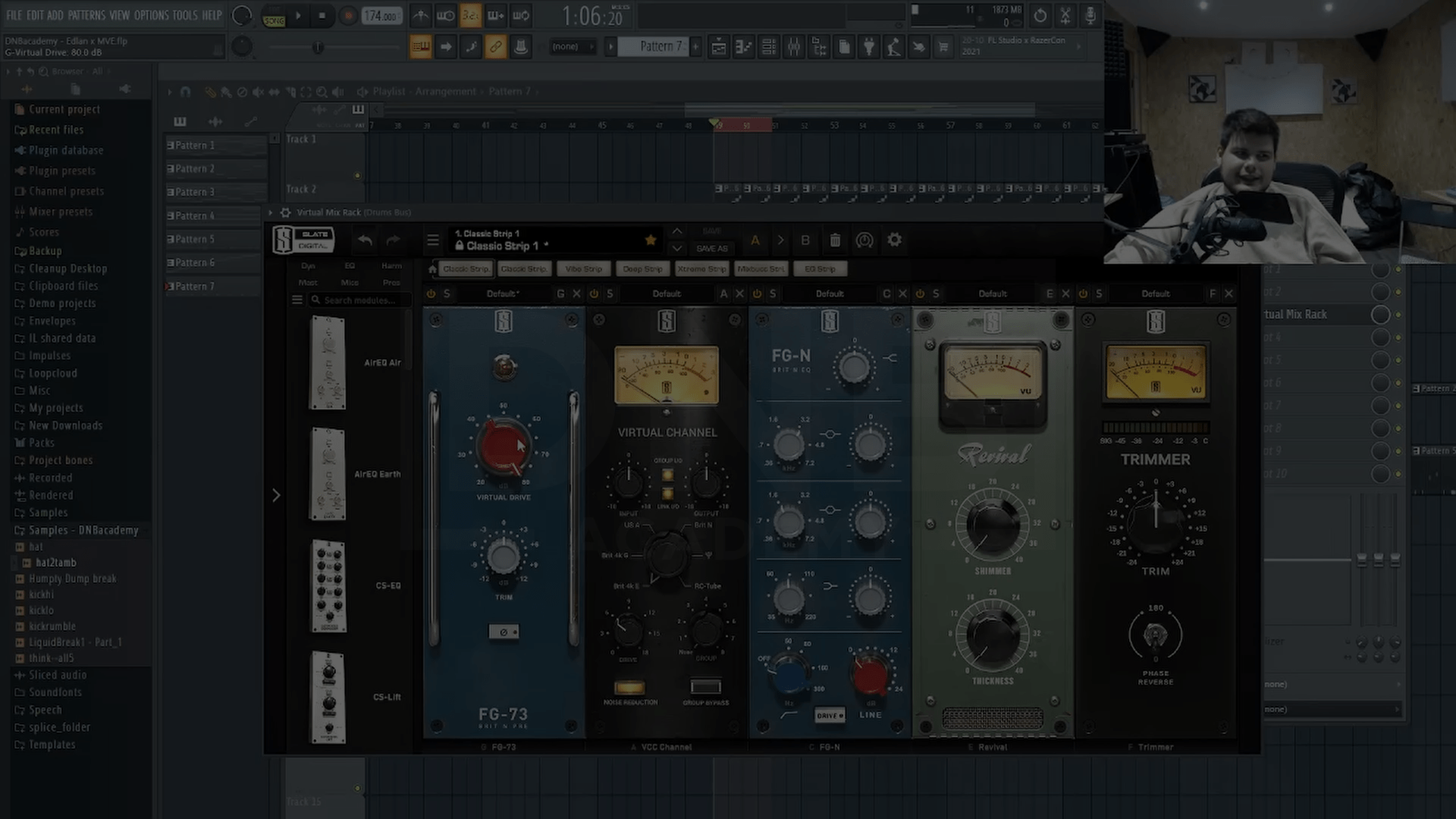Open the FILE menu
Image resolution: width=1456 pixels, height=819 pixels.
tap(14, 15)
